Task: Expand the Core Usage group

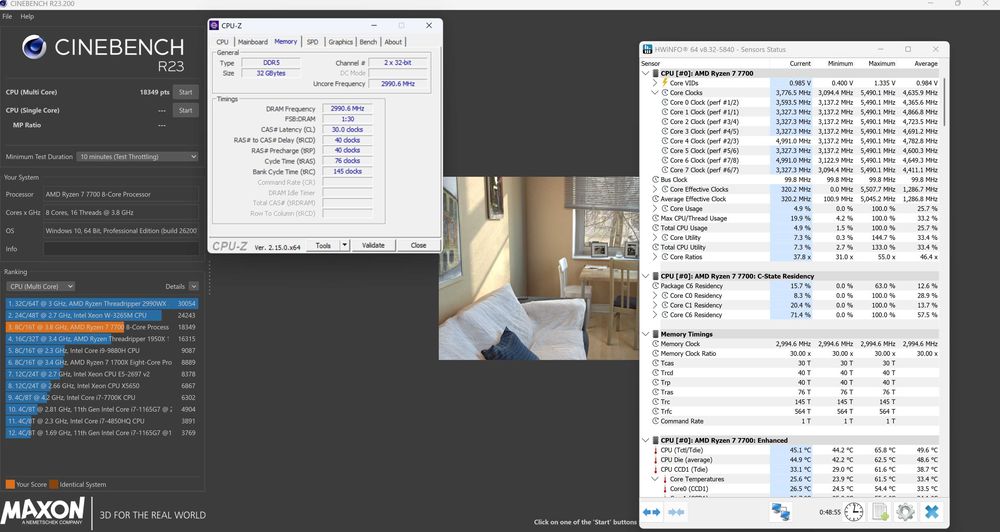Action: [x=655, y=209]
